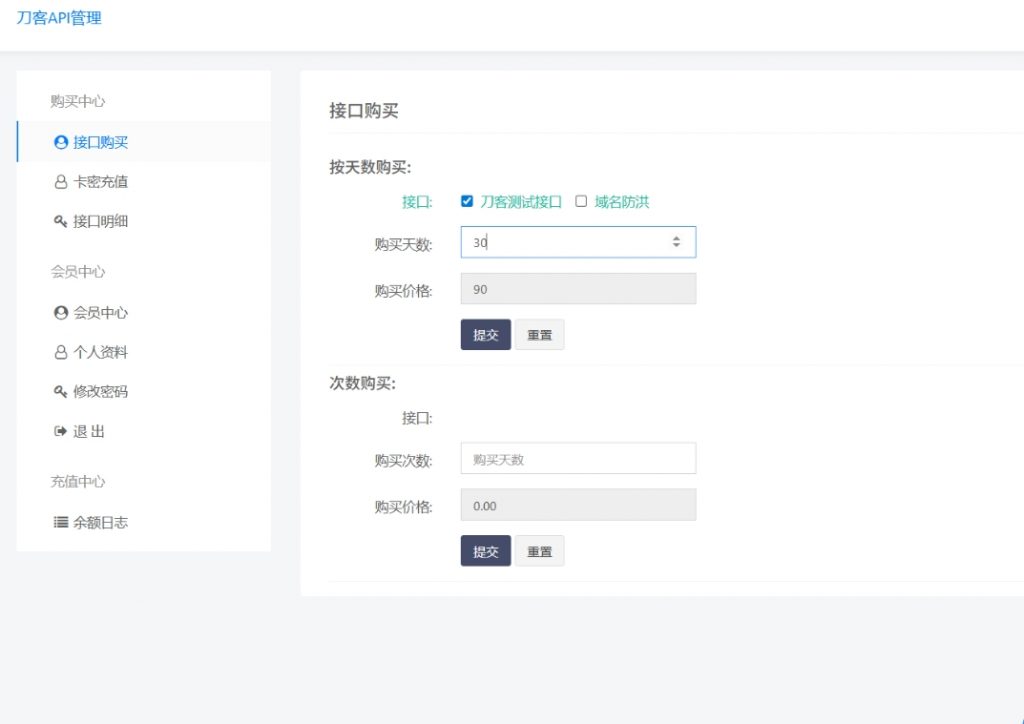
Task: Submit the 次数购买 form
Action: coord(485,551)
